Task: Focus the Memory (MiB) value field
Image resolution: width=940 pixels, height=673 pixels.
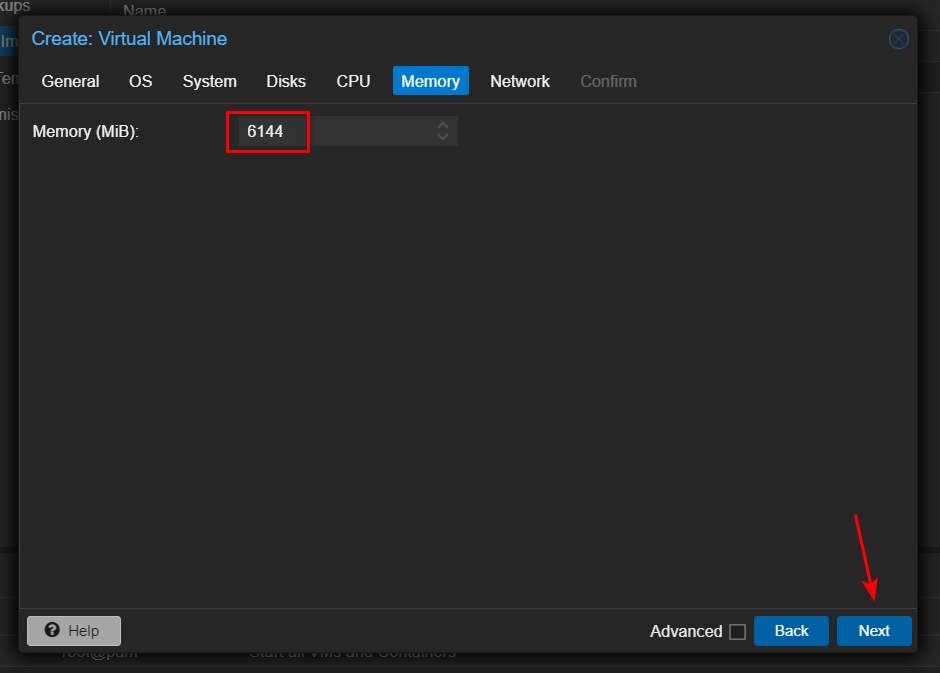Action: click(x=330, y=131)
